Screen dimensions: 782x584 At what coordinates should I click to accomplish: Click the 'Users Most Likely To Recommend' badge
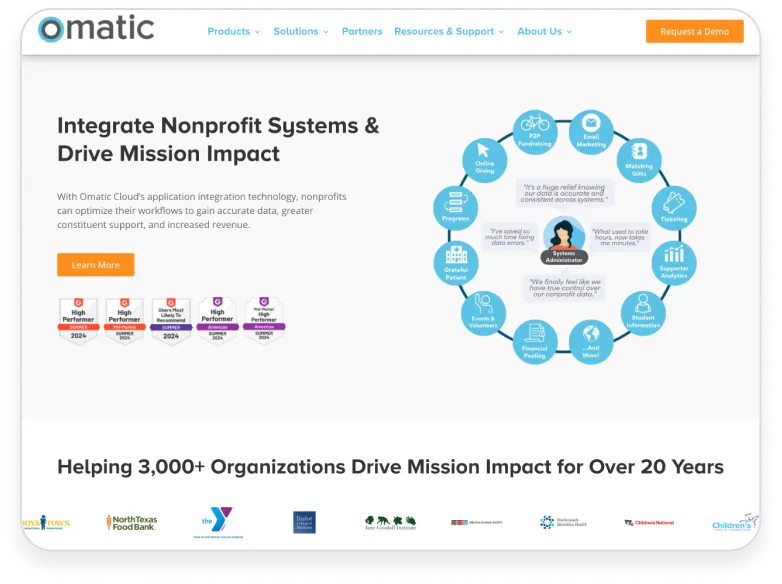171,320
